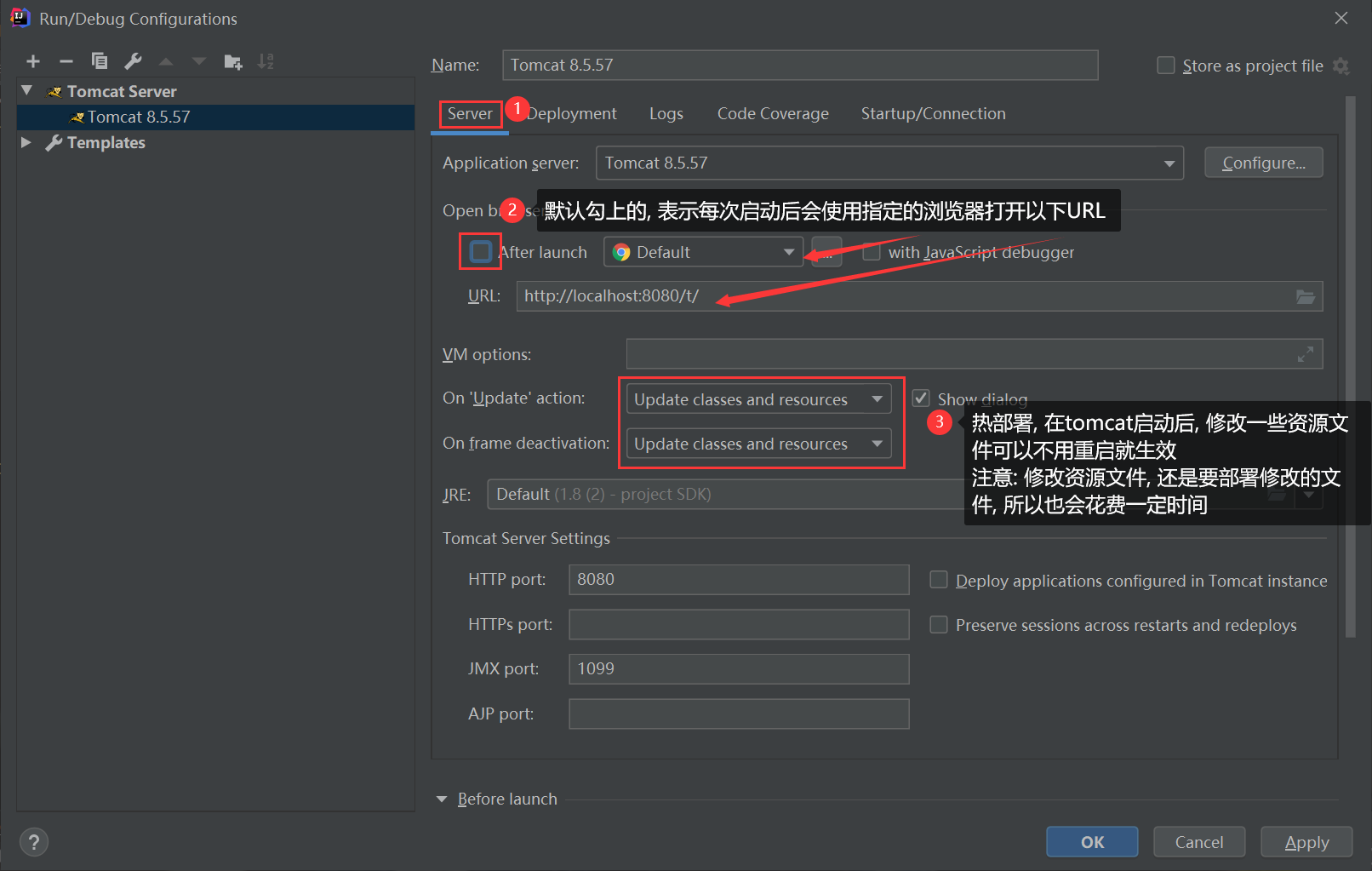Click the JMX port field 1099
Image resolution: width=1372 pixels, height=871 pixels.
[x=739, y=669]
